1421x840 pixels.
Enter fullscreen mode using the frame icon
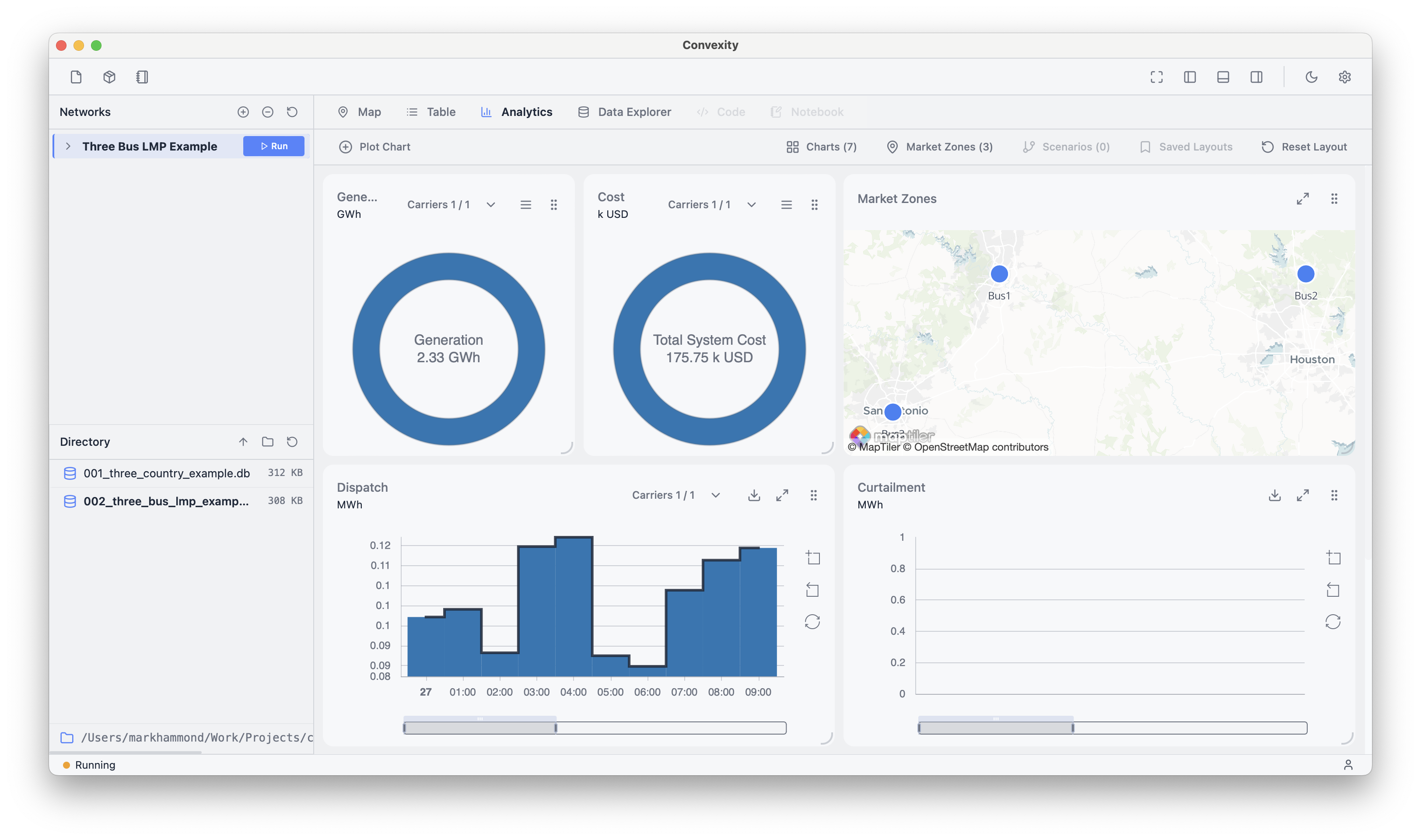pos(1156,77)
